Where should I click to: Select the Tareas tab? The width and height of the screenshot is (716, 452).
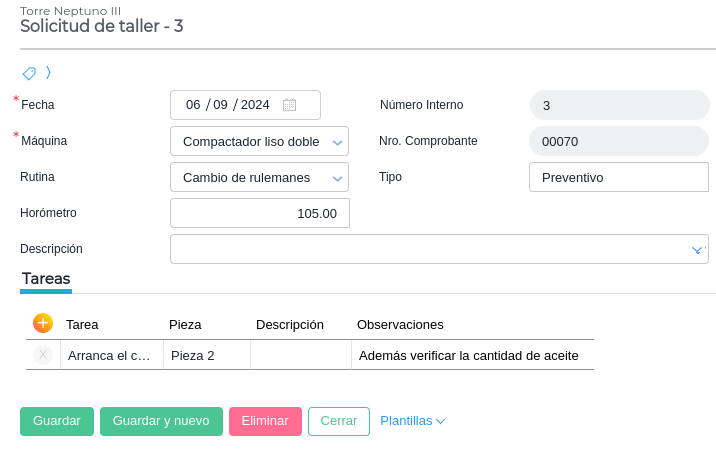pos(46,278)
